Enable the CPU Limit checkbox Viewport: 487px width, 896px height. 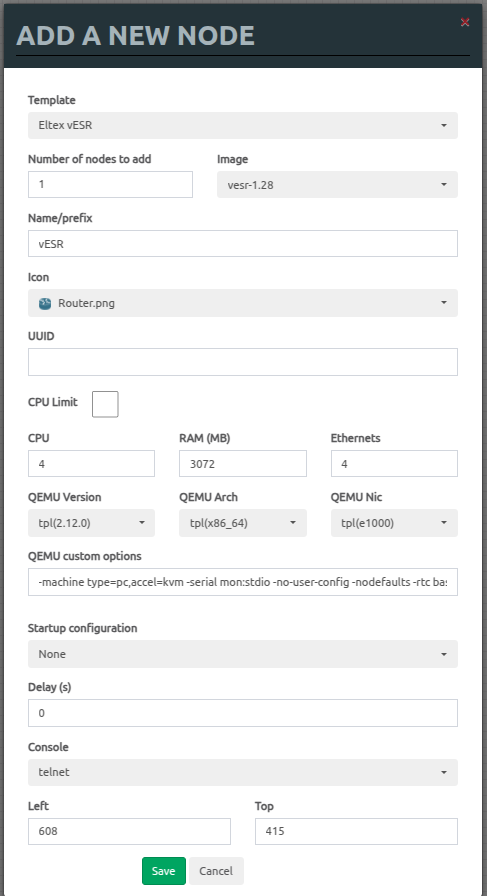pos(105,404)
